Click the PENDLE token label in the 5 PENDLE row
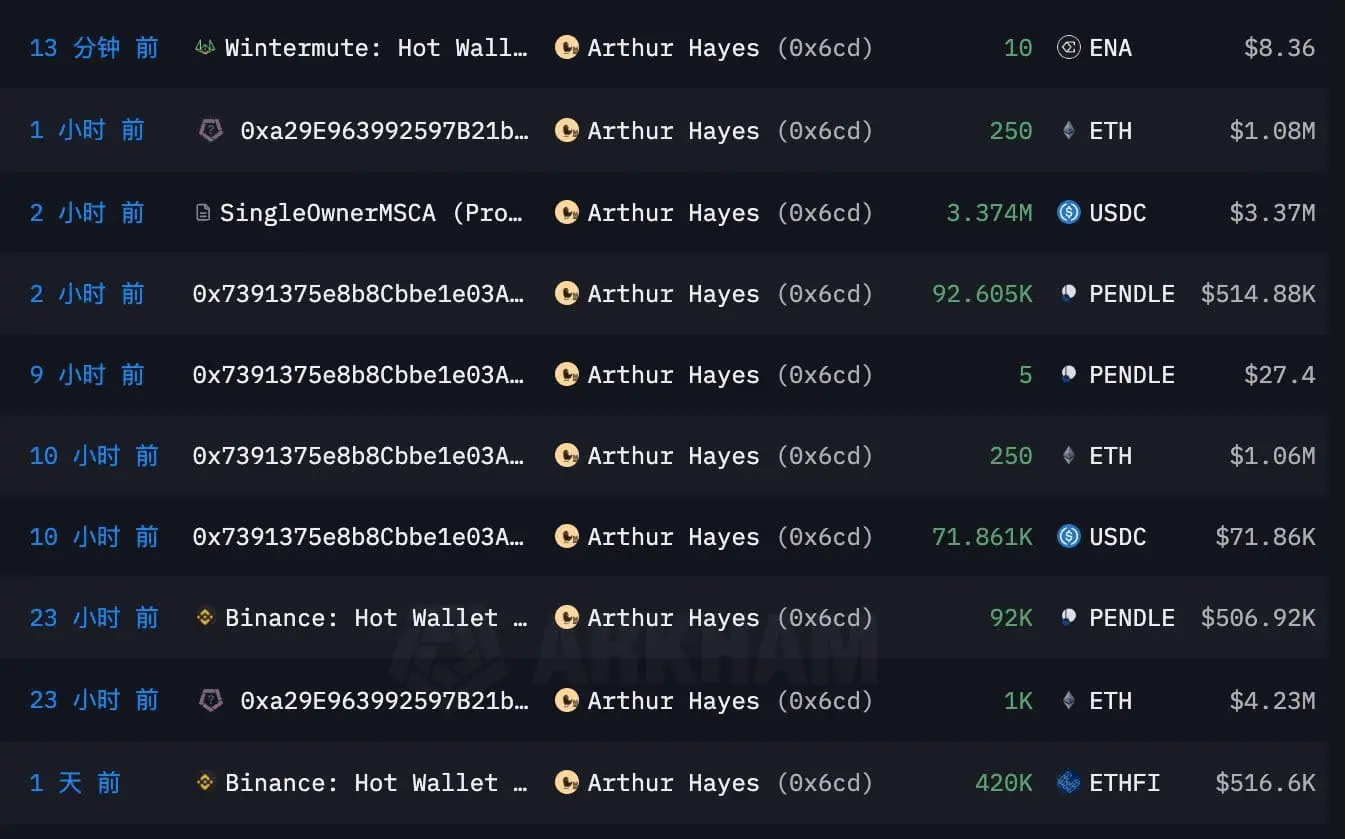 (1132, 375)
